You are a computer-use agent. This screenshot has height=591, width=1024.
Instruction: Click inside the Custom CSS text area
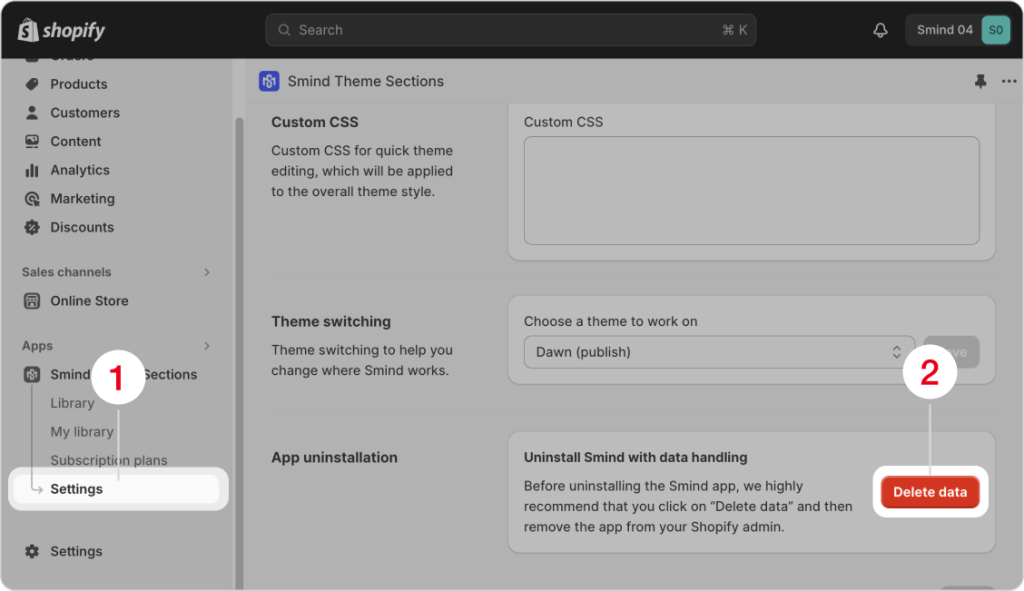point(751,191)
